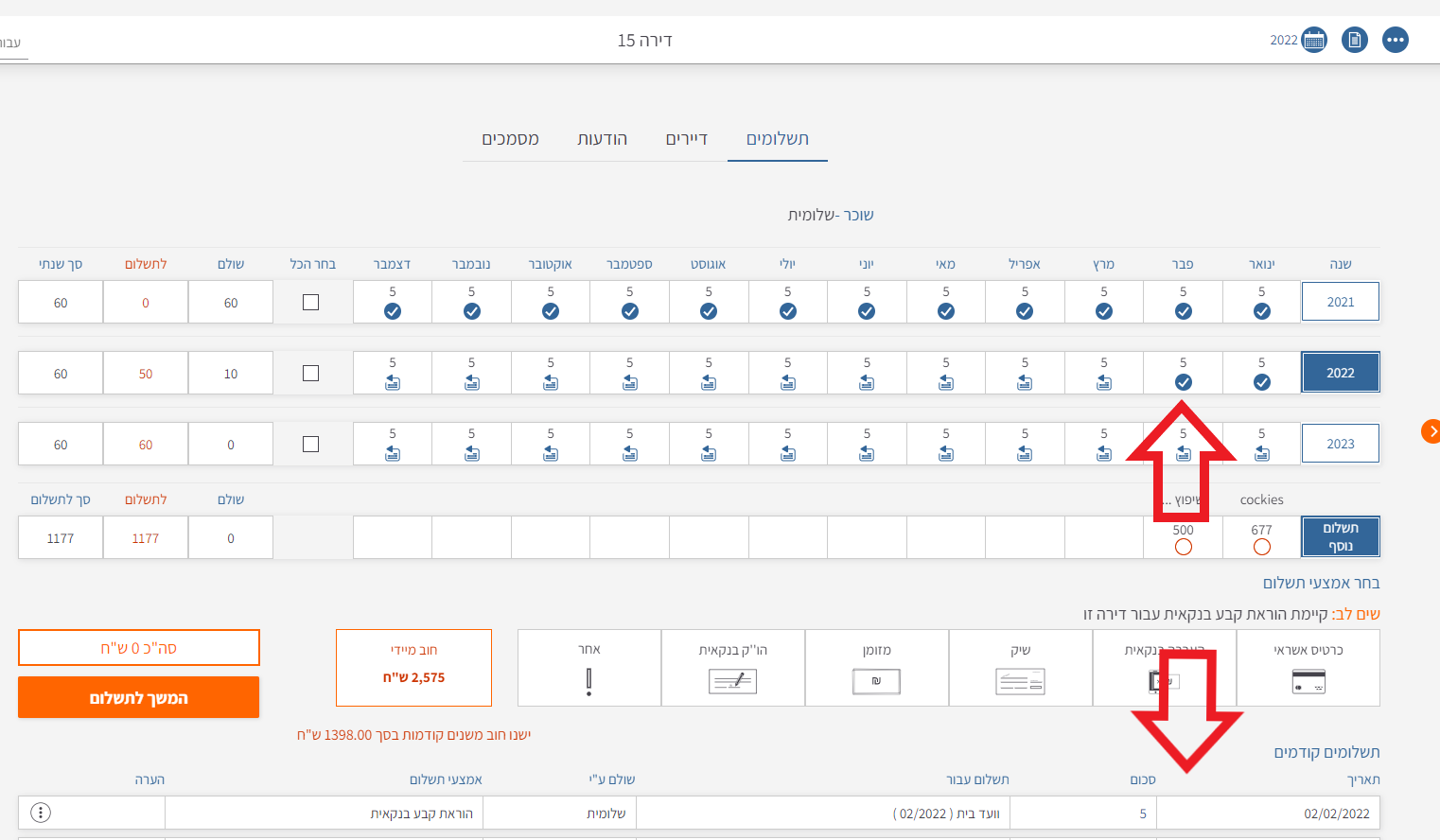This screenshot has height=840, width=1440.
Task: Expand the orange side panel arrow
Action: [1431, 431]
